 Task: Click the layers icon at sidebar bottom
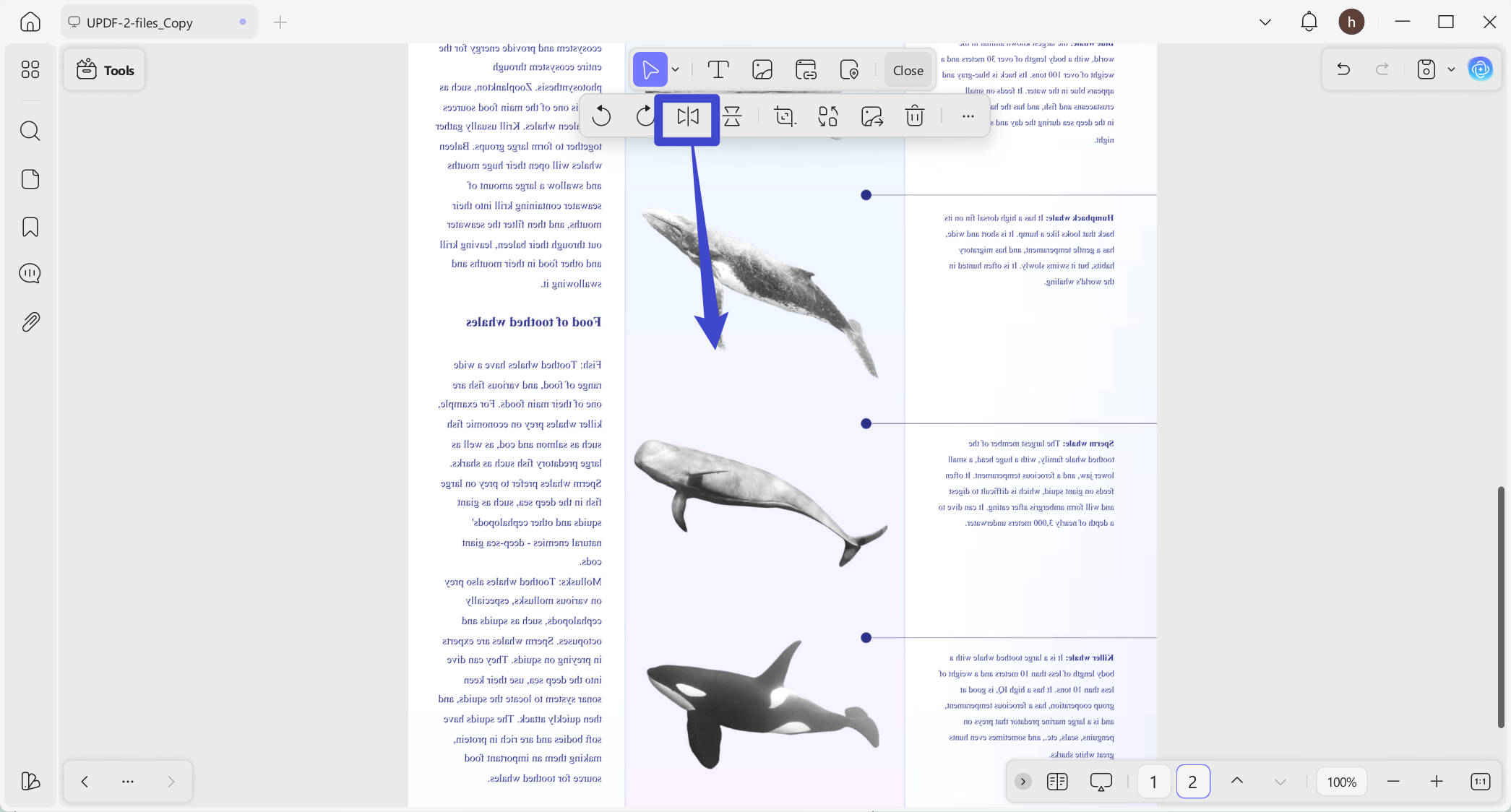tap(30, 781)
